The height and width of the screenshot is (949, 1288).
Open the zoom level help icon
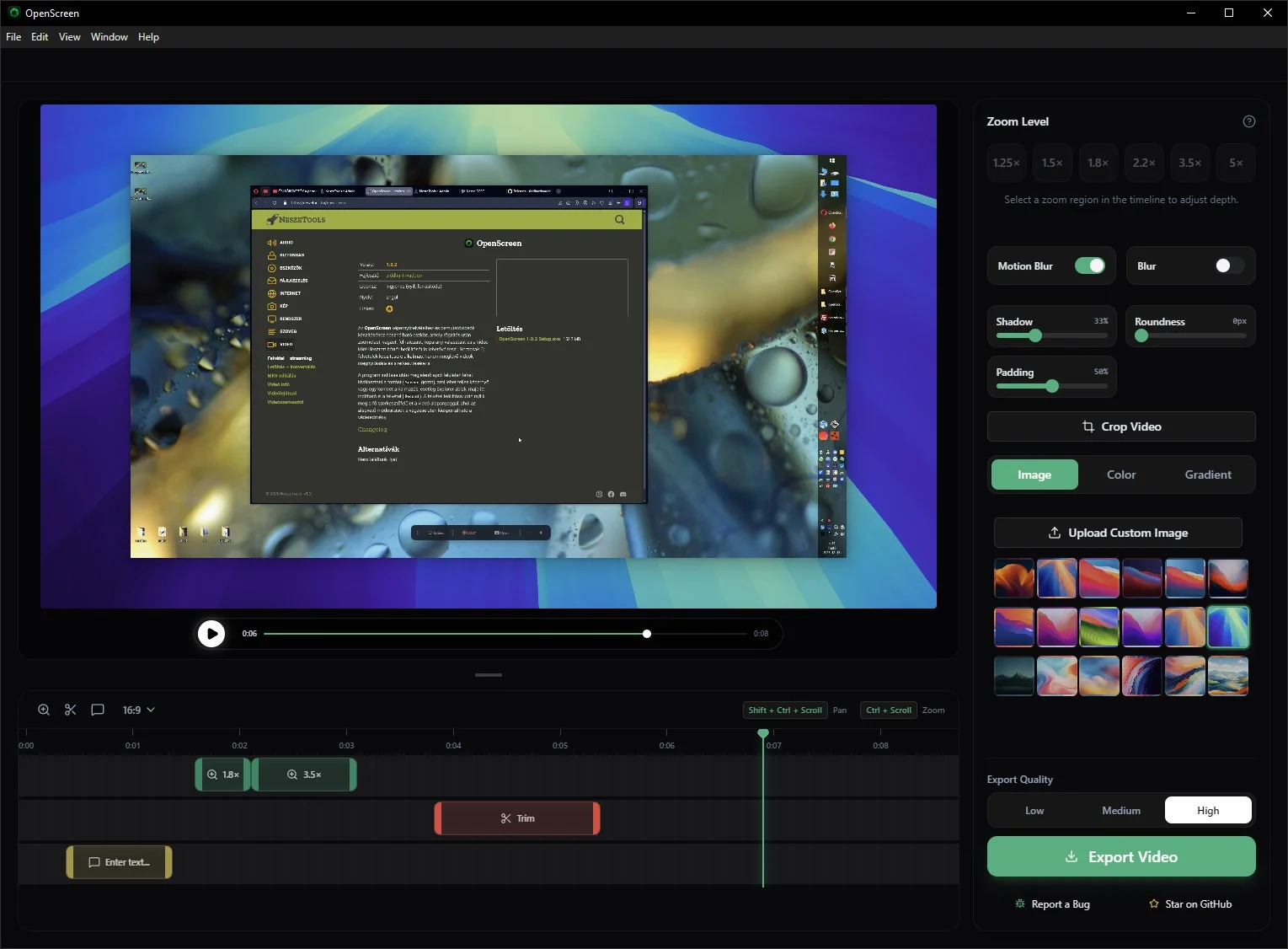1249,121
